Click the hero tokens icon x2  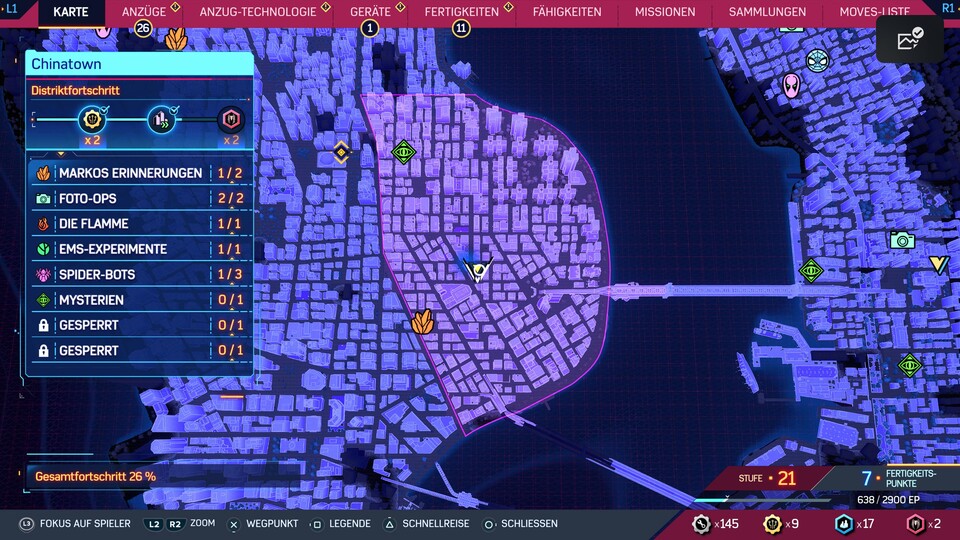915,524
